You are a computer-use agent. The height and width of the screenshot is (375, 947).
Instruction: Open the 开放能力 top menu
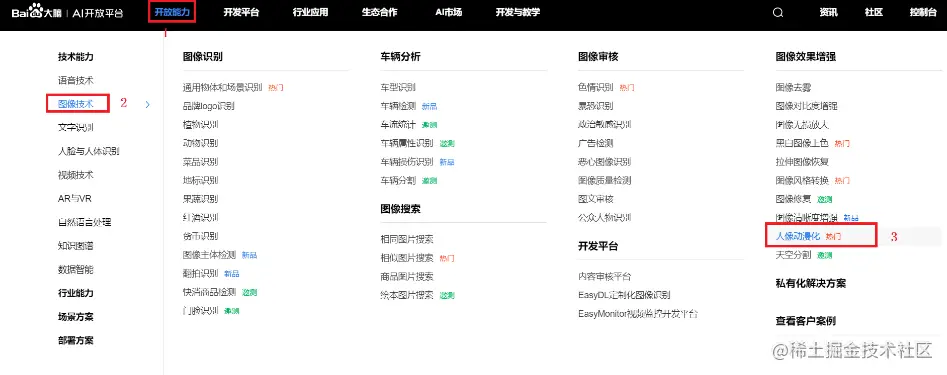tap(172, 12)
